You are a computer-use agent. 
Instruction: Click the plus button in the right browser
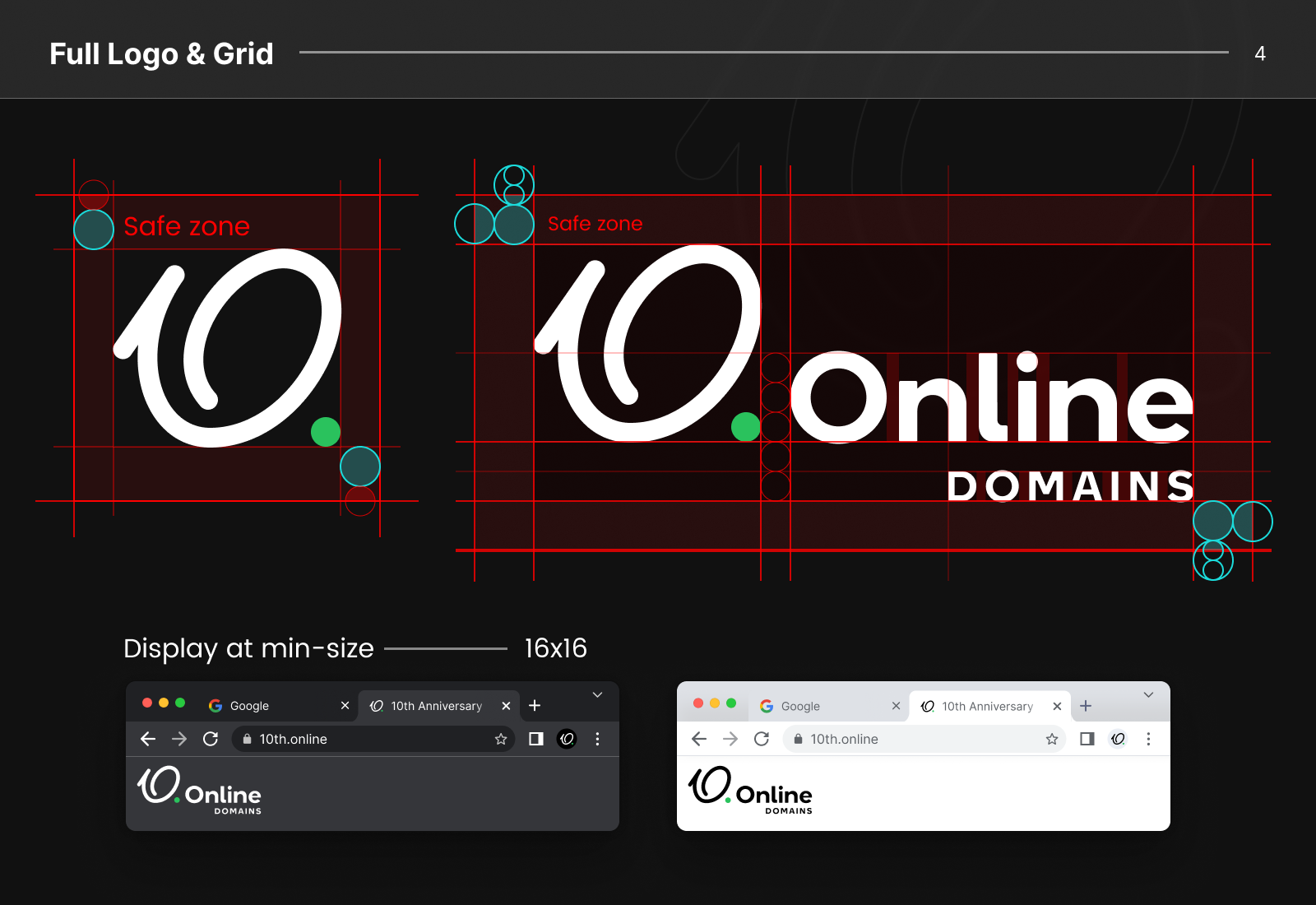coord(1086,705)
